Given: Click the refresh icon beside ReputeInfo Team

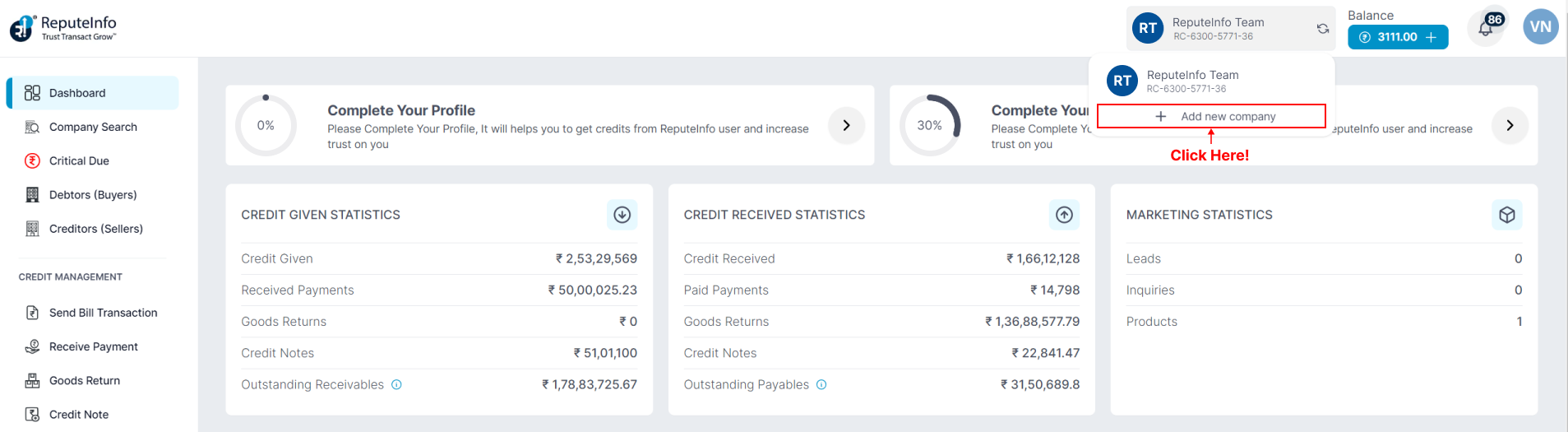Looking at the screenshot, I should click(x=1322, y=29).
